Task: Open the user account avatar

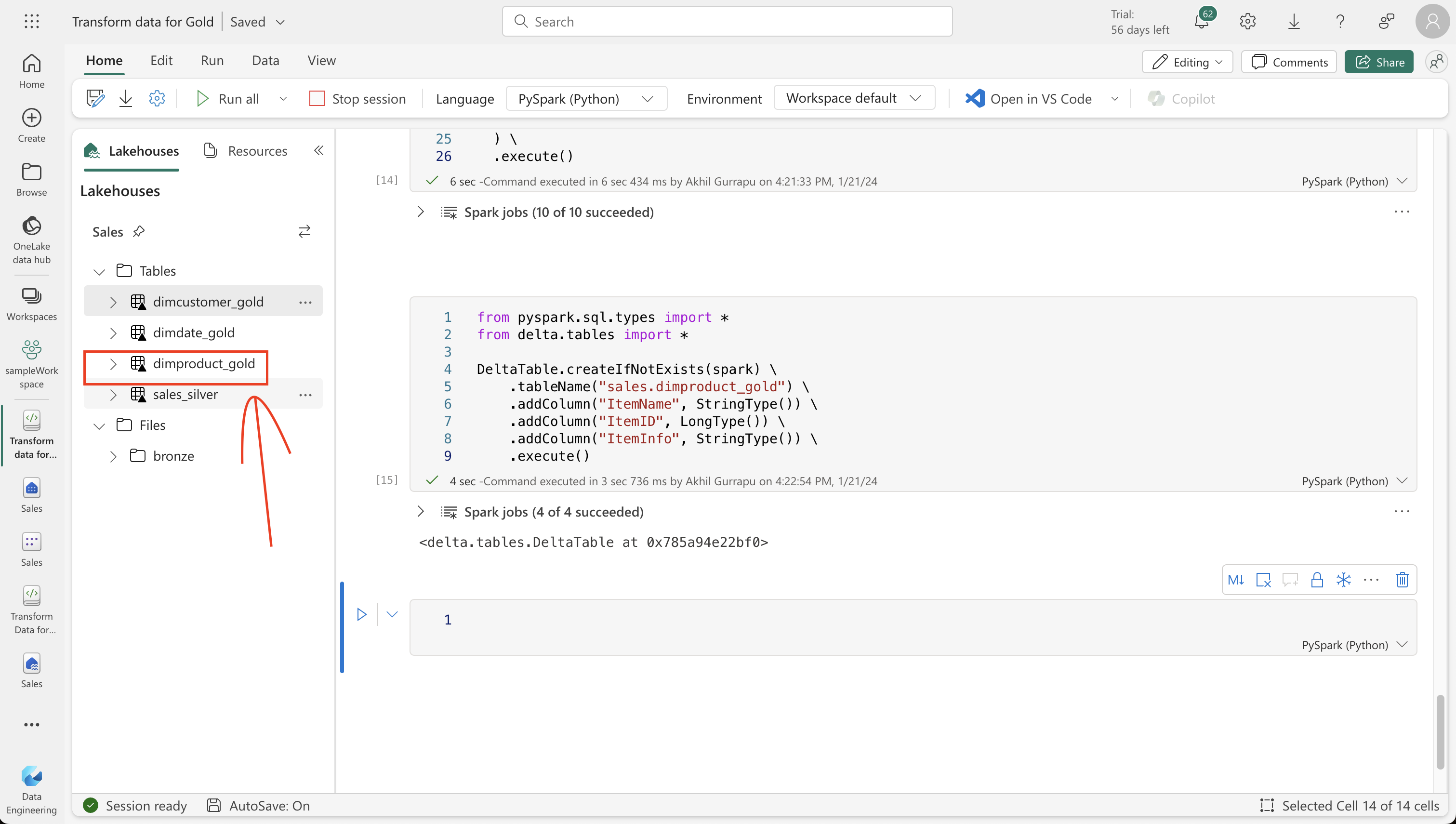Action: coord(1432,22)
